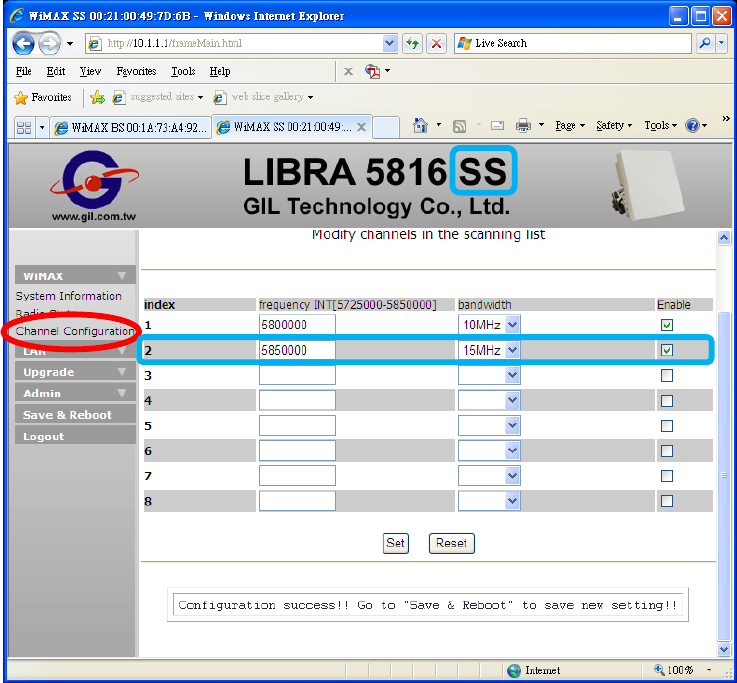Click the Print icon
Viewport: 737px width, 683px height.
523,126
